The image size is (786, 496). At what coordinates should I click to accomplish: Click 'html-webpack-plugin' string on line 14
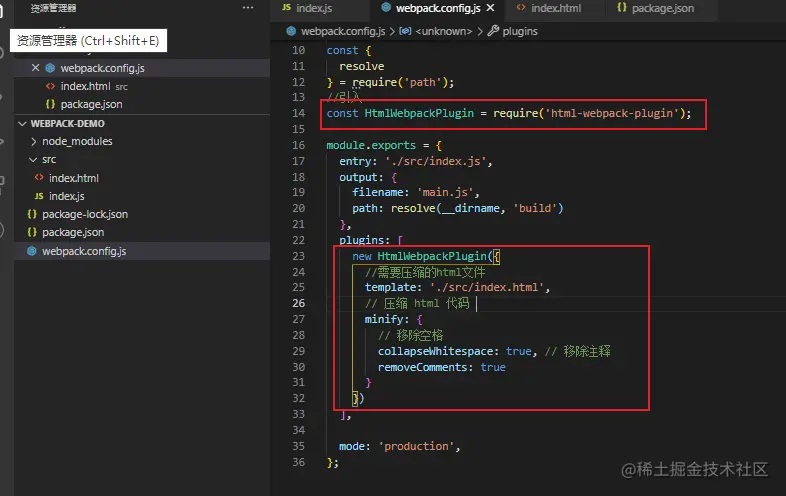click(x=612, y=113)
